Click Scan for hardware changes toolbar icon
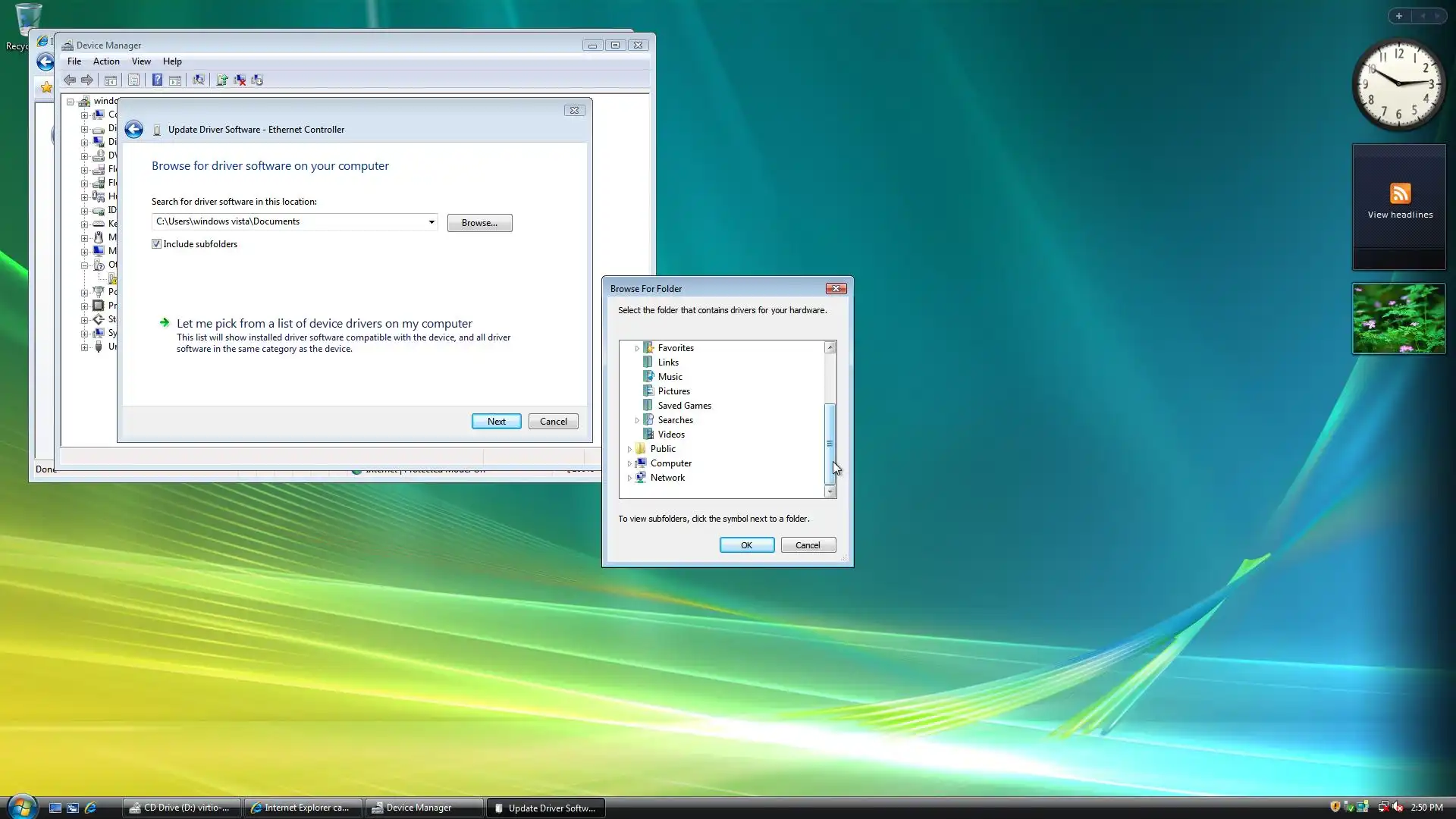This screenshot has height=819, width=1456. coord(199,80)
